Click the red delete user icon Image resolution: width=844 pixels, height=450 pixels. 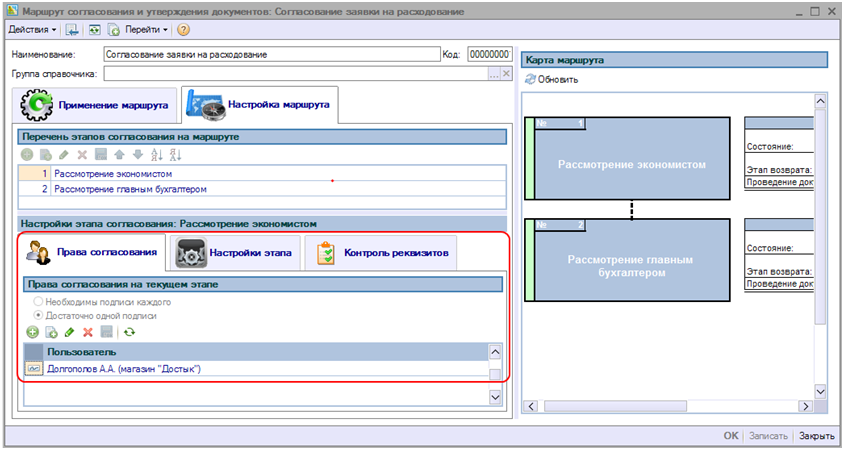point(87,331)
